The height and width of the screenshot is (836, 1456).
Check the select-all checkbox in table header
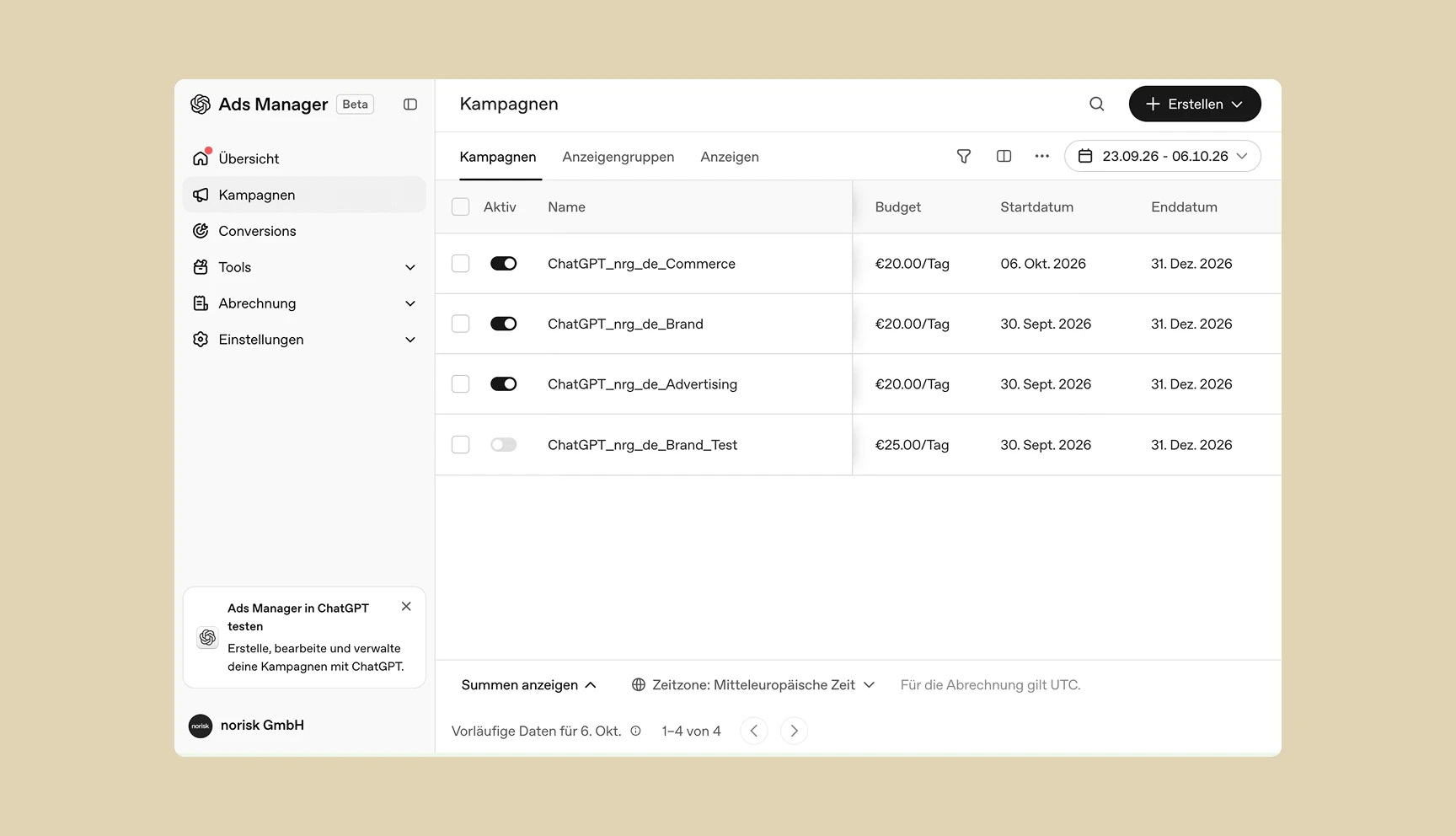(x=460, y=206)
